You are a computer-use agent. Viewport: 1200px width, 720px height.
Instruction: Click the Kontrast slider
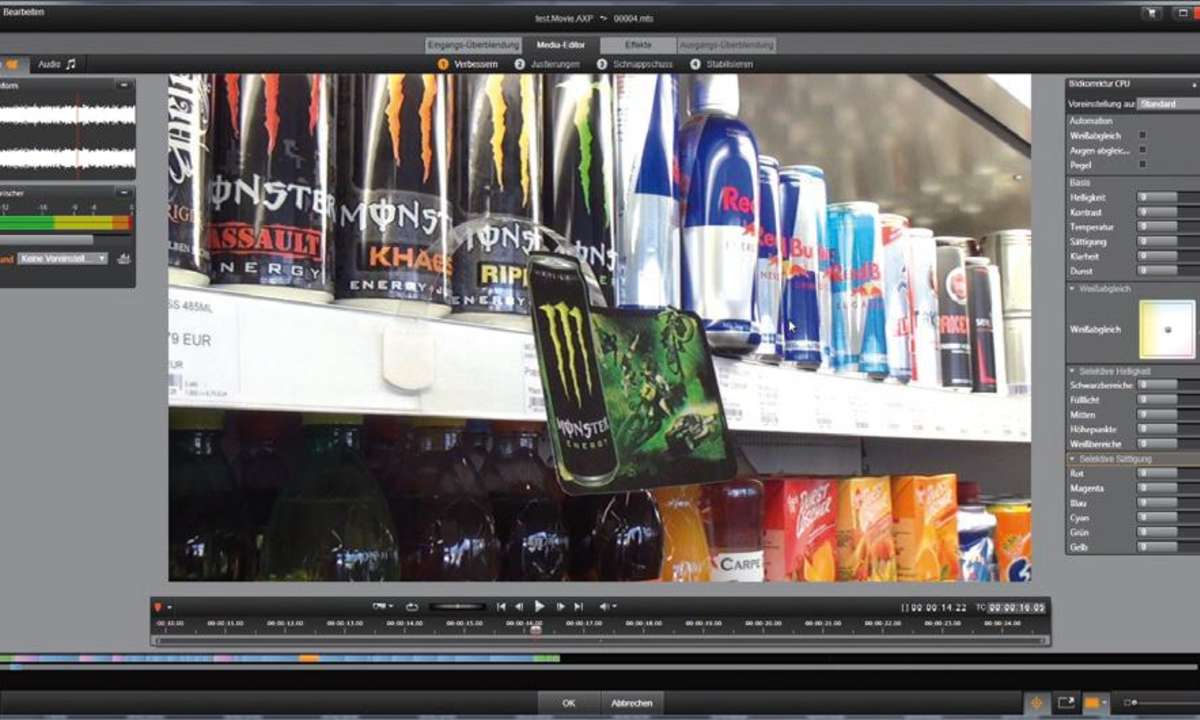point(1169,212)
